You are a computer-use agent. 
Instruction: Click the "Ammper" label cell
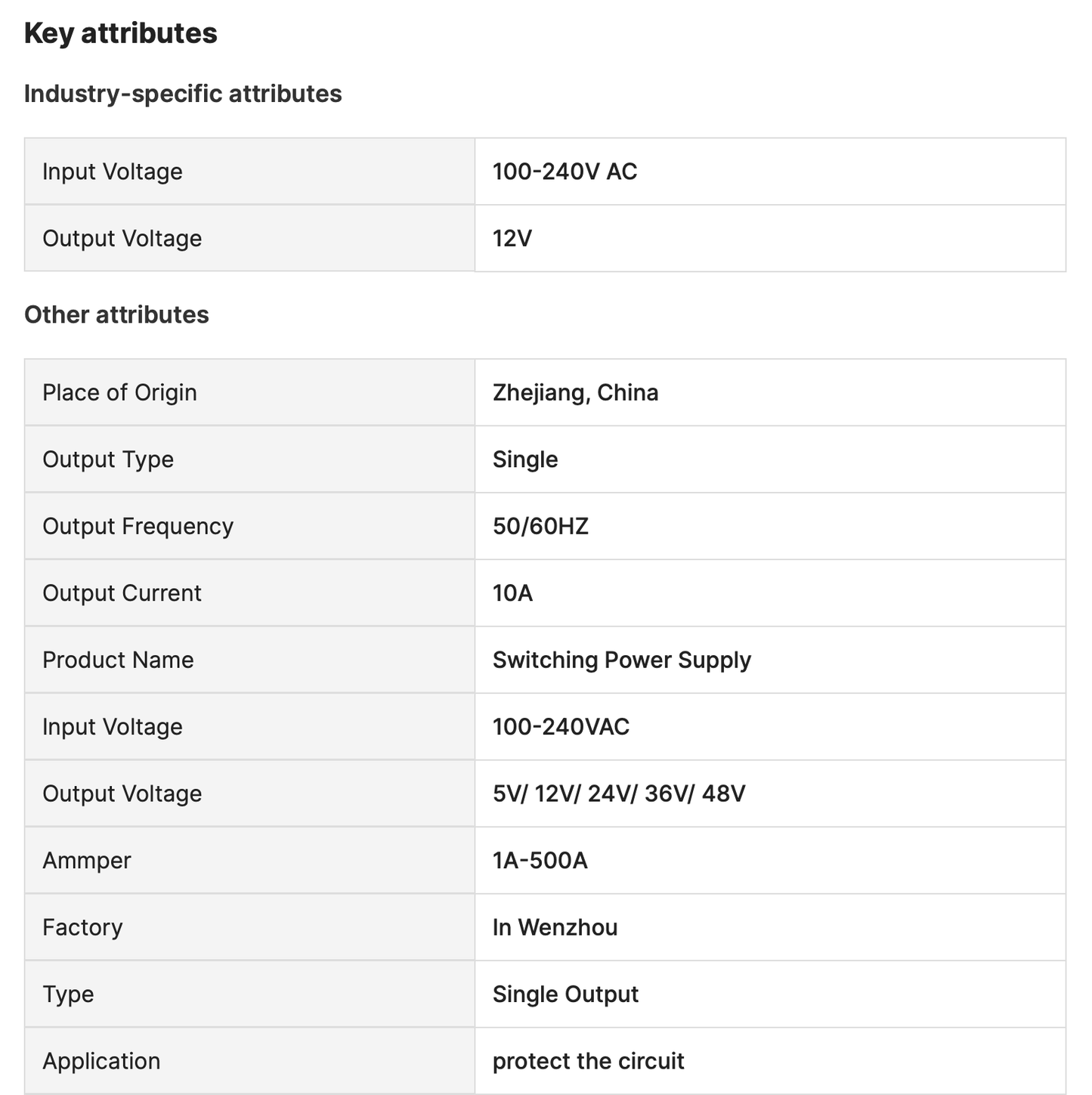click(x=87, y=861)
